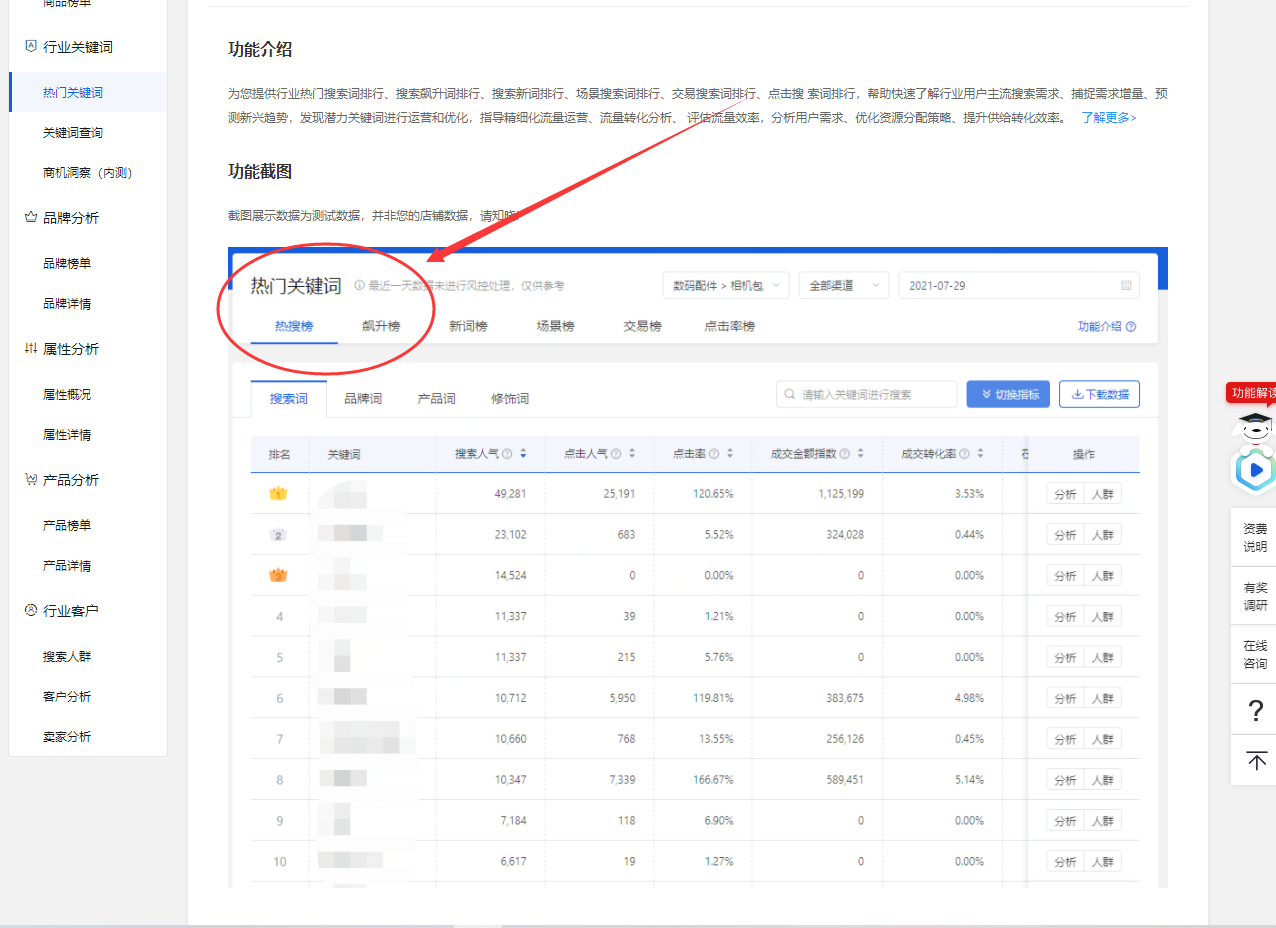Open 有奖调研 from the right panel
Viewport: 1276px width, 928px height.
1255,596
